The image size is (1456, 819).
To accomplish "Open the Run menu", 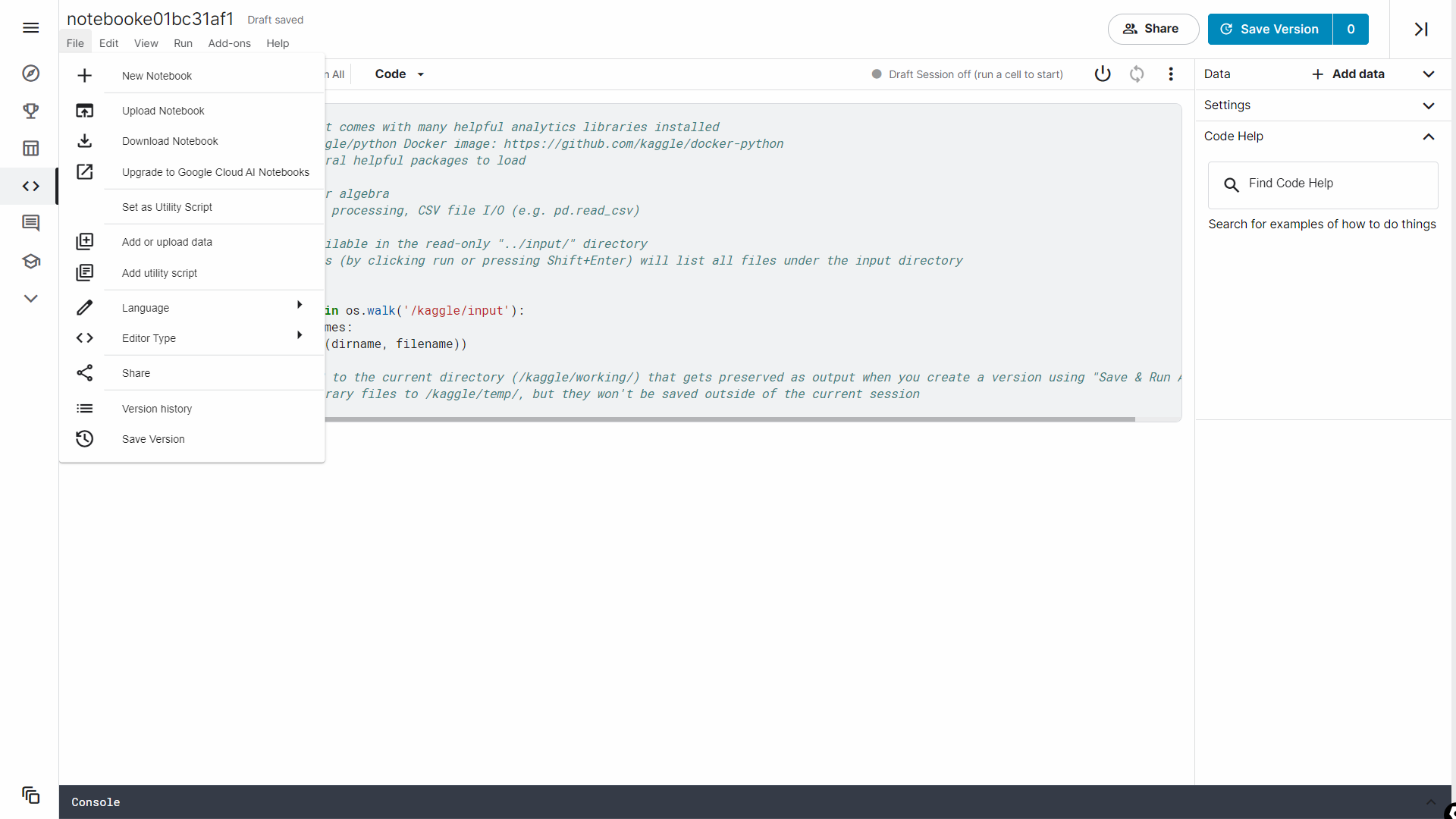I will coord(183,43).
